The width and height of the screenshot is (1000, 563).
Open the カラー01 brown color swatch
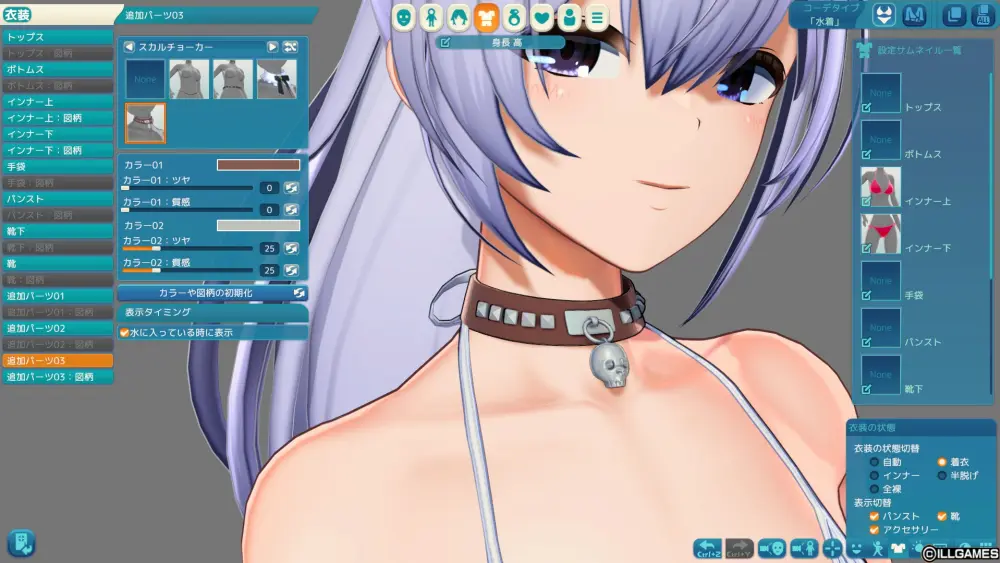click(x=258, y=165)
